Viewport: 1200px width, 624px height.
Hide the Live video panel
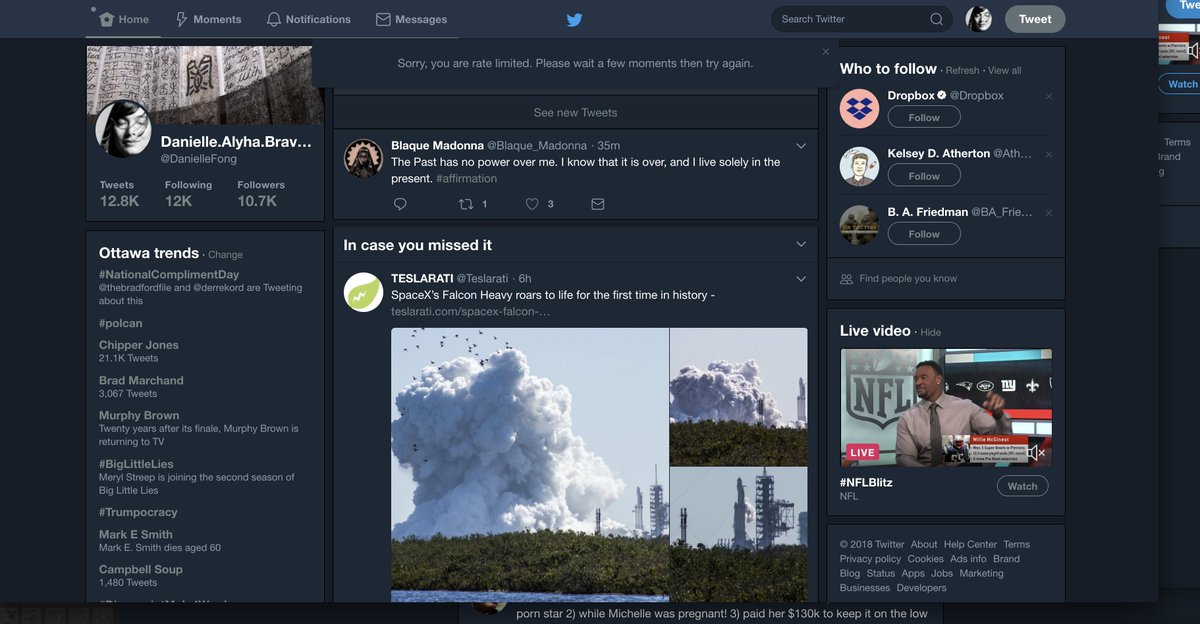click(x=931, y=332)
